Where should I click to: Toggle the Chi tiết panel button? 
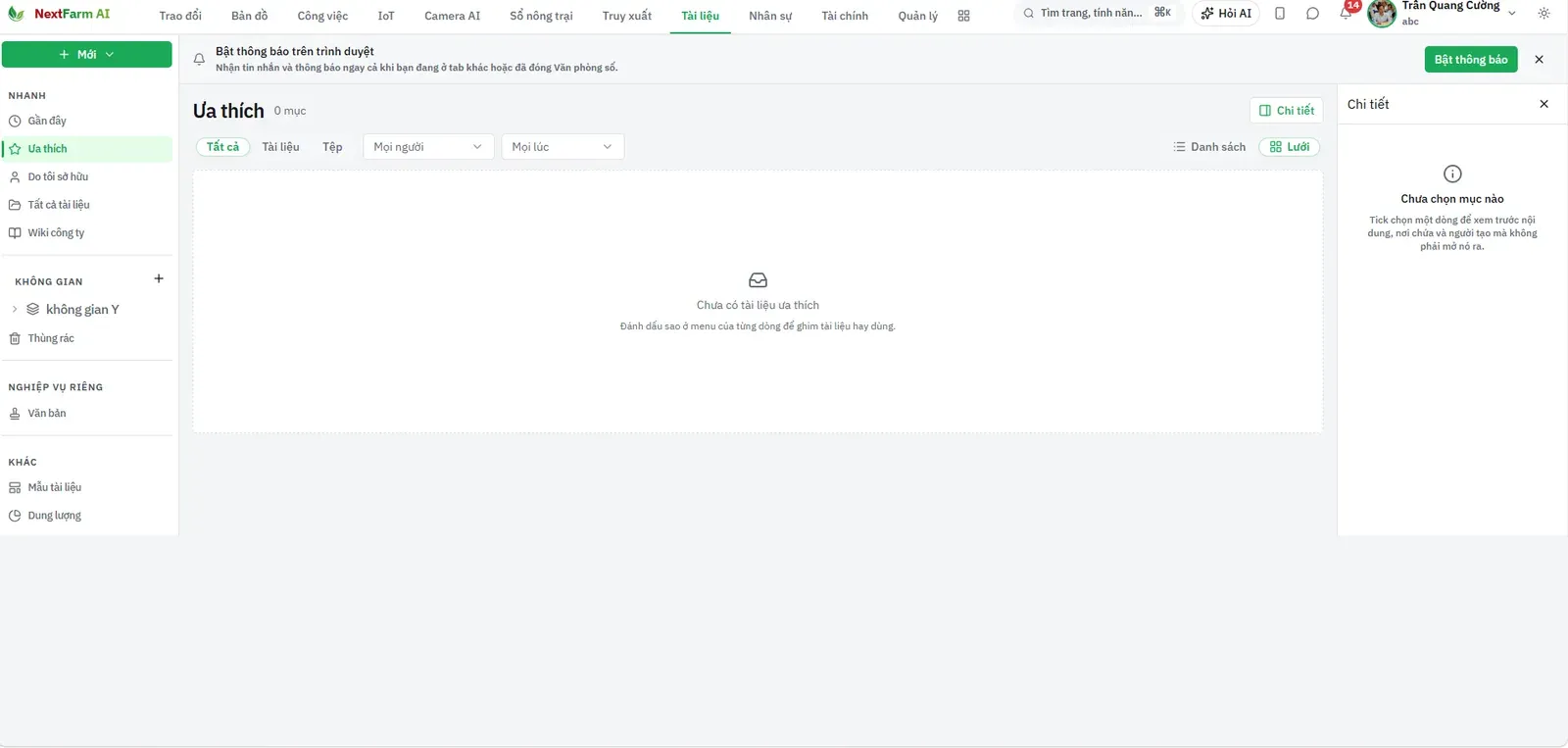coord(1287,111)
